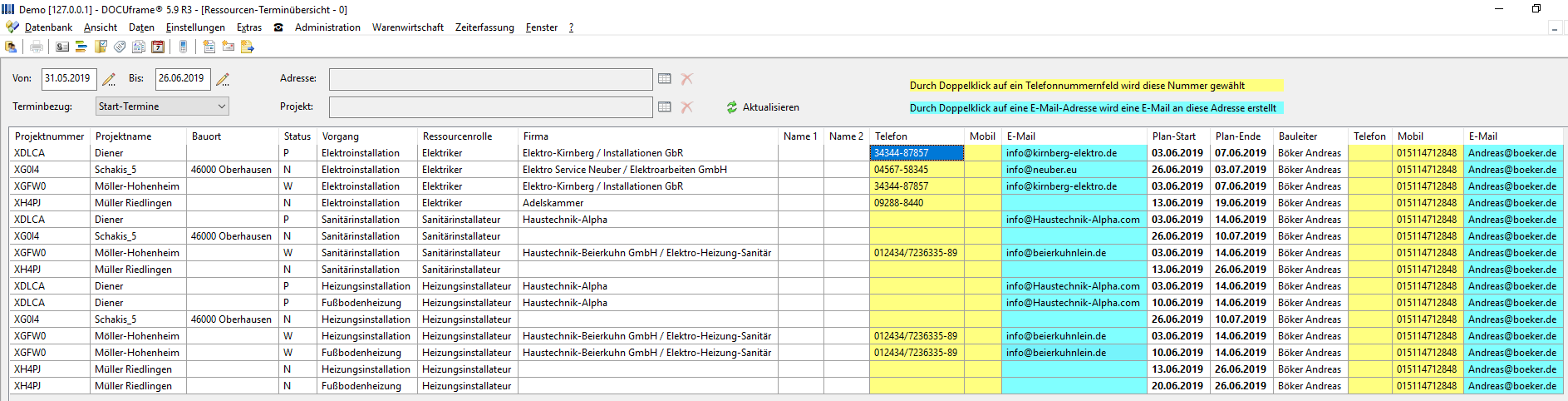Click the yellow Telefonnummernfeld hint label
This screenshot has width=1568, height=401.
tap(1096, 86)
